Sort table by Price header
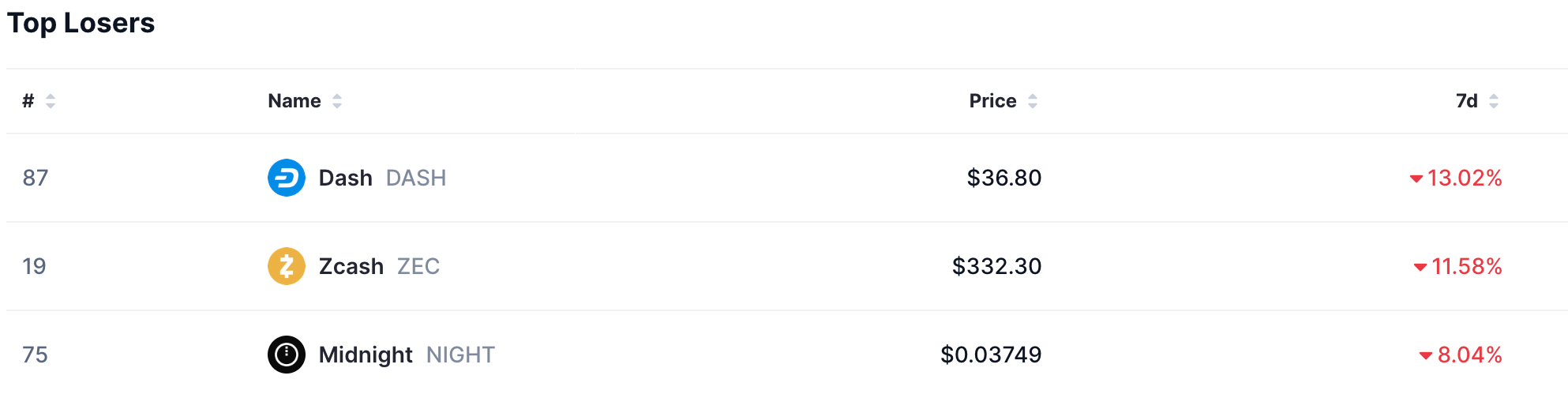 pos(992,101)
